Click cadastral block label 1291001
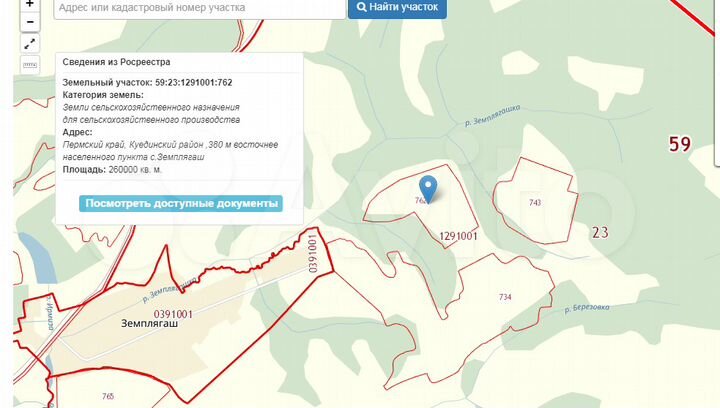The width and height of the screenshot is (720, 408). click(458, 236)
